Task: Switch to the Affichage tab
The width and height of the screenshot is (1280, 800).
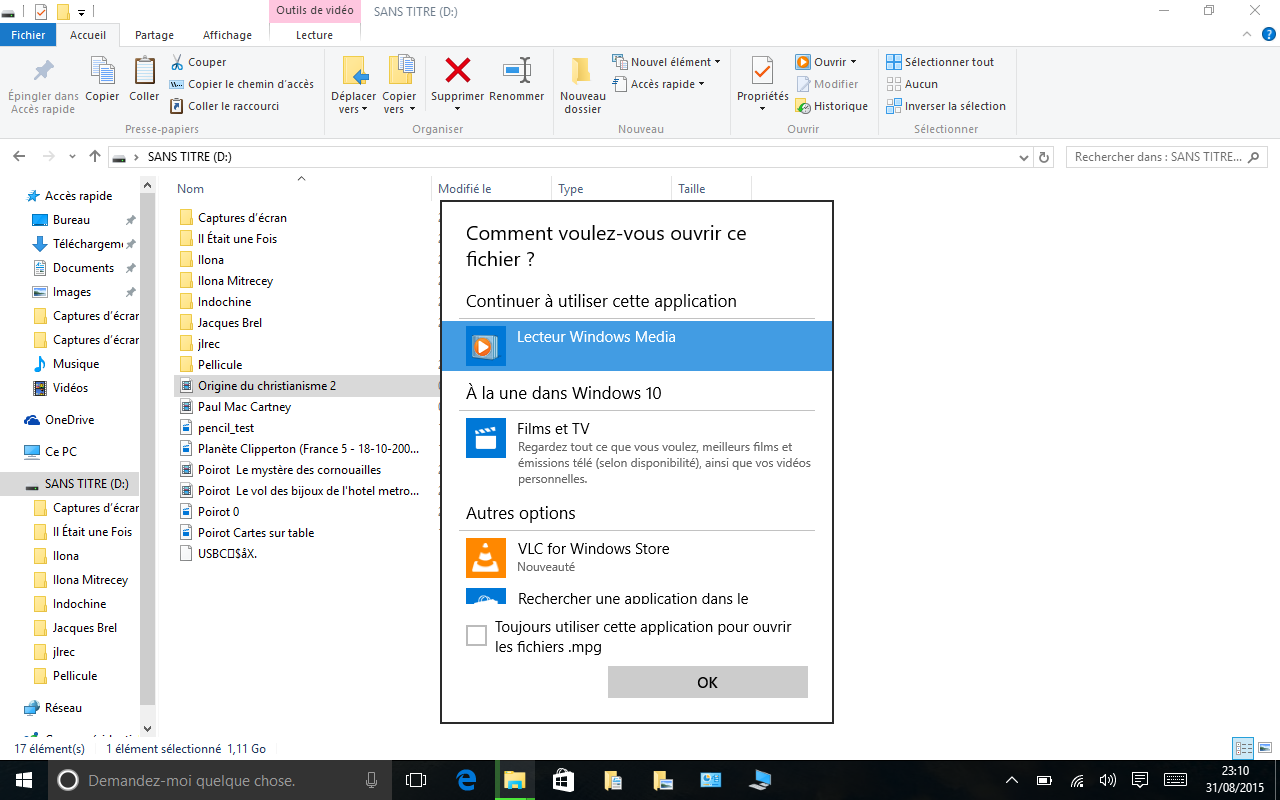Action: [x=227, y=35]
